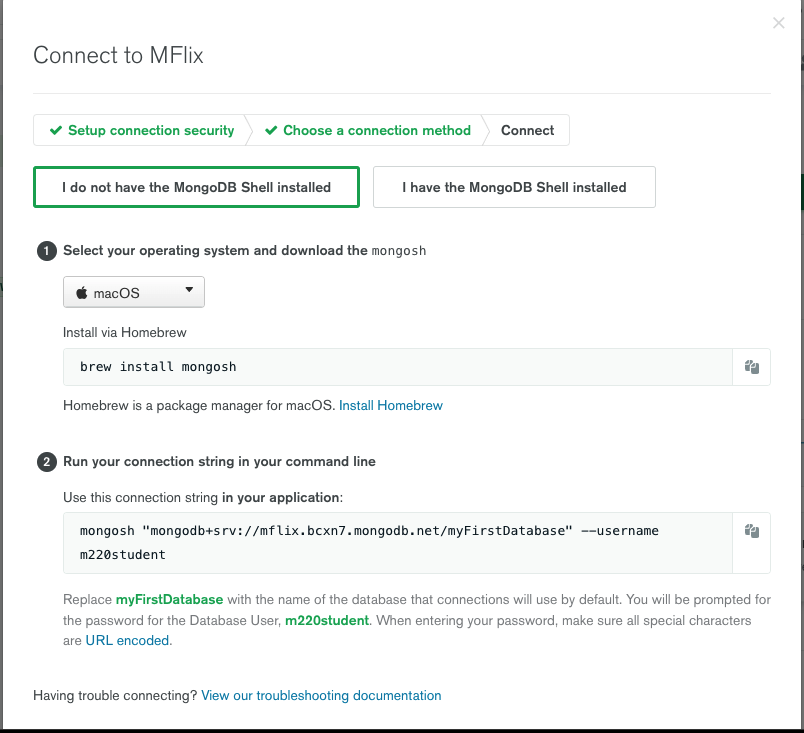
Task: Click the green myFirstDatabase text
Action: 169,600
